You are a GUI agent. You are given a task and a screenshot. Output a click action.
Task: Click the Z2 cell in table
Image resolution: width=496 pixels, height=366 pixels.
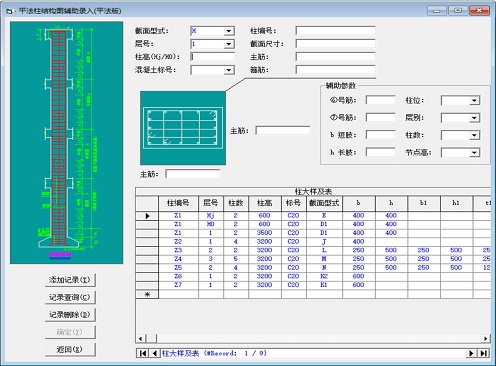point(178,242)
